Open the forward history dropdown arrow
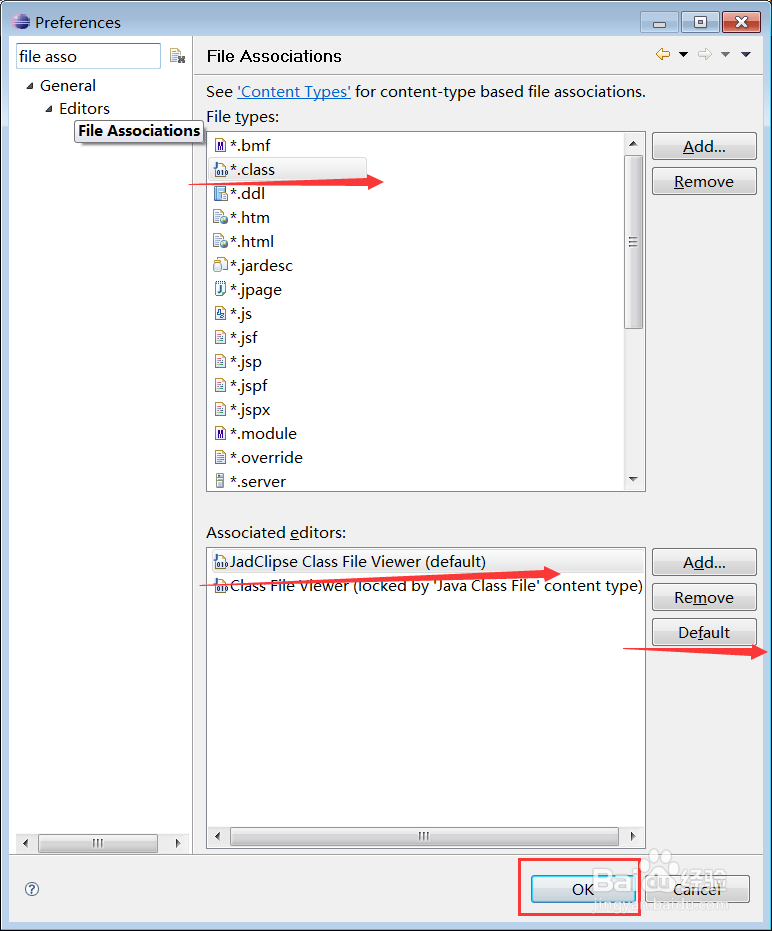The height and width of the screenshot is (931, 772). (x=725, y=55)
